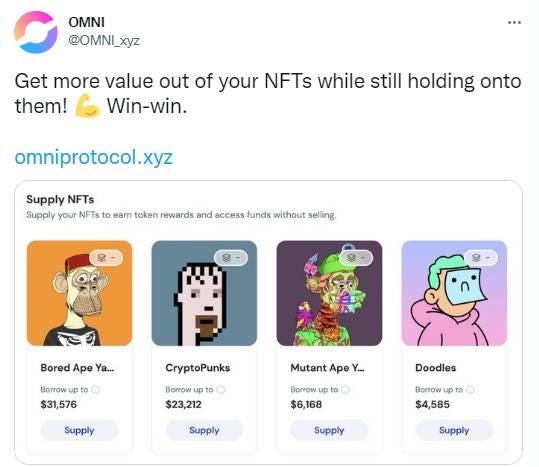Image resolution: width=539 pixels, height=467 pixels.
Task: Open the Doodles character thumbnail
Action: pyautogui.click(x=454, y=293)
